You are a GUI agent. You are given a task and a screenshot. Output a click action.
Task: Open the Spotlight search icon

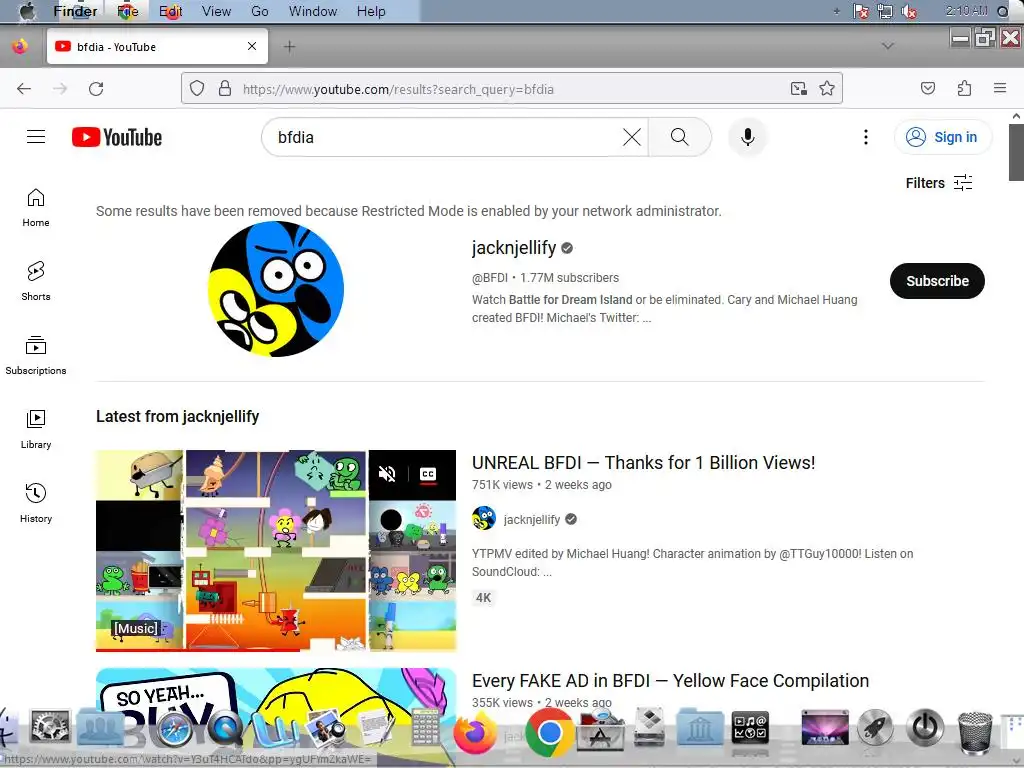coord(1002,11)
